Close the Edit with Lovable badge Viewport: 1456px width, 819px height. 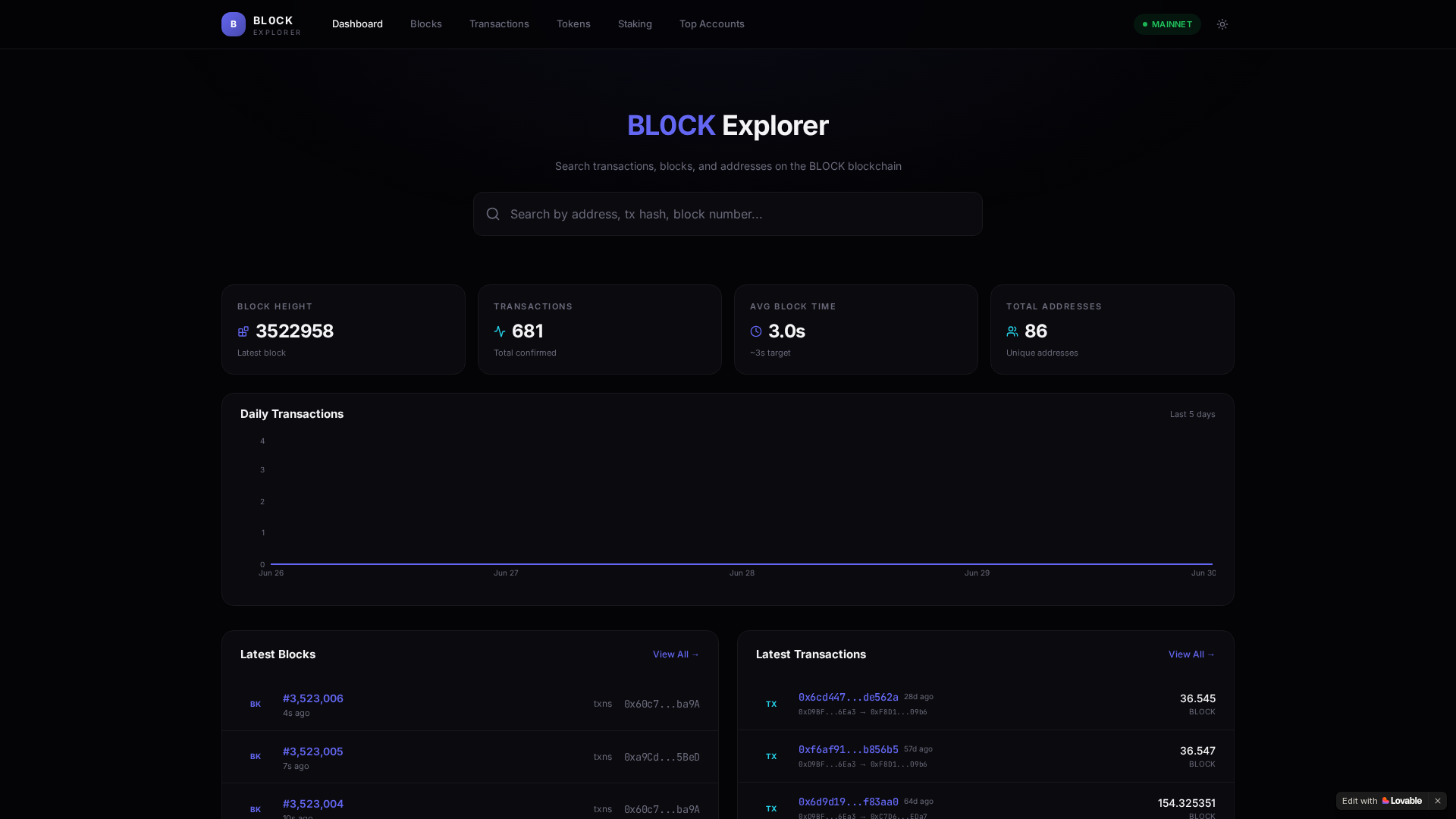1438,801
